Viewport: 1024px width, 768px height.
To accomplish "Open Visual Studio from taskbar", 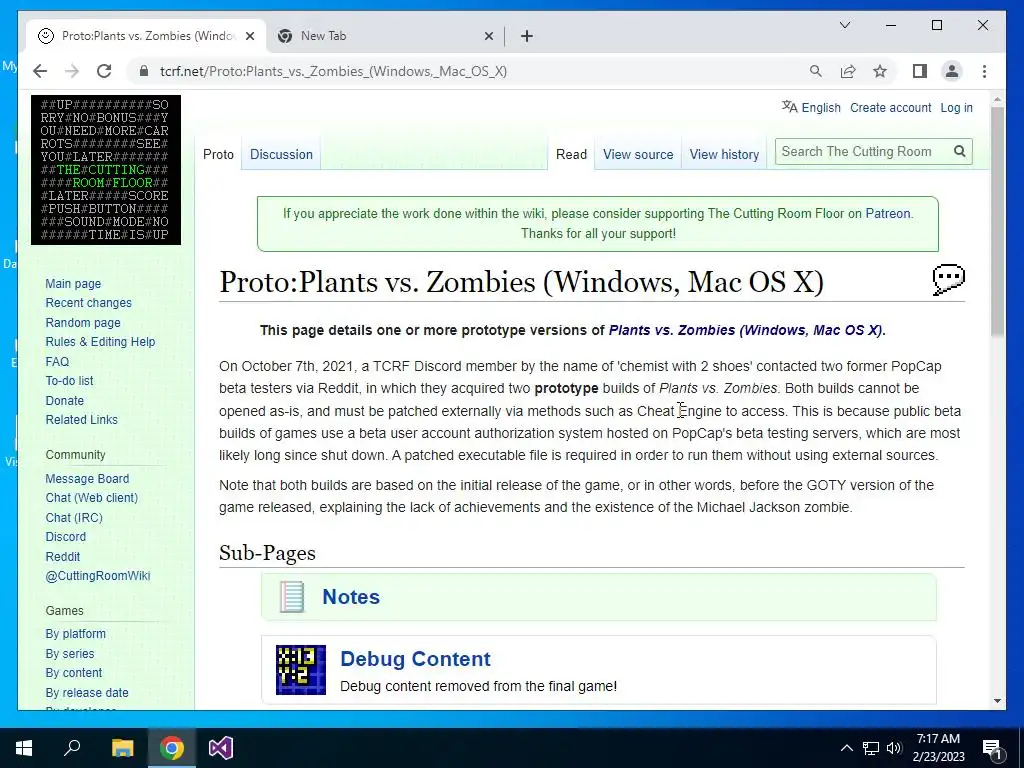I will [221, 748].
